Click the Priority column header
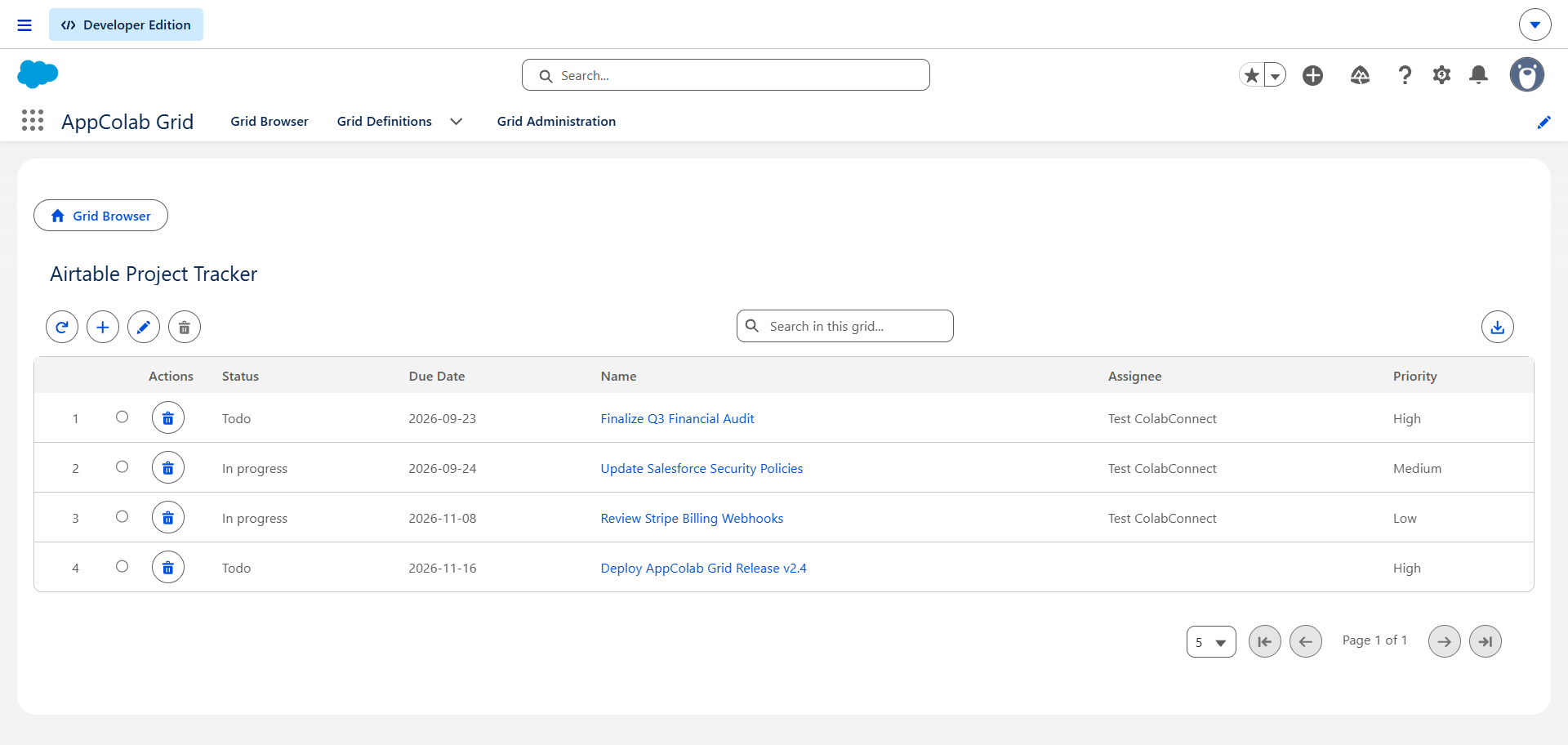The width and height of the screenshot is (1568, 745). point(1414,376)
